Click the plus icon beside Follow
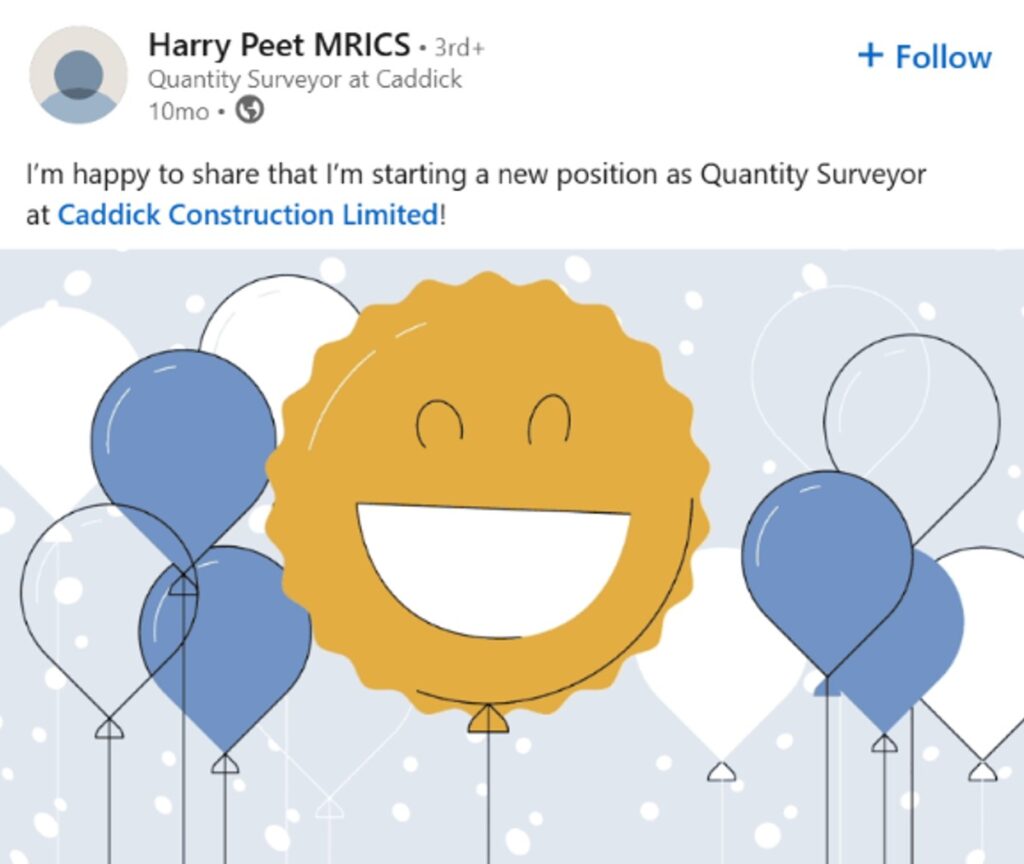The image size is (1024, 864). click(870, 56)
